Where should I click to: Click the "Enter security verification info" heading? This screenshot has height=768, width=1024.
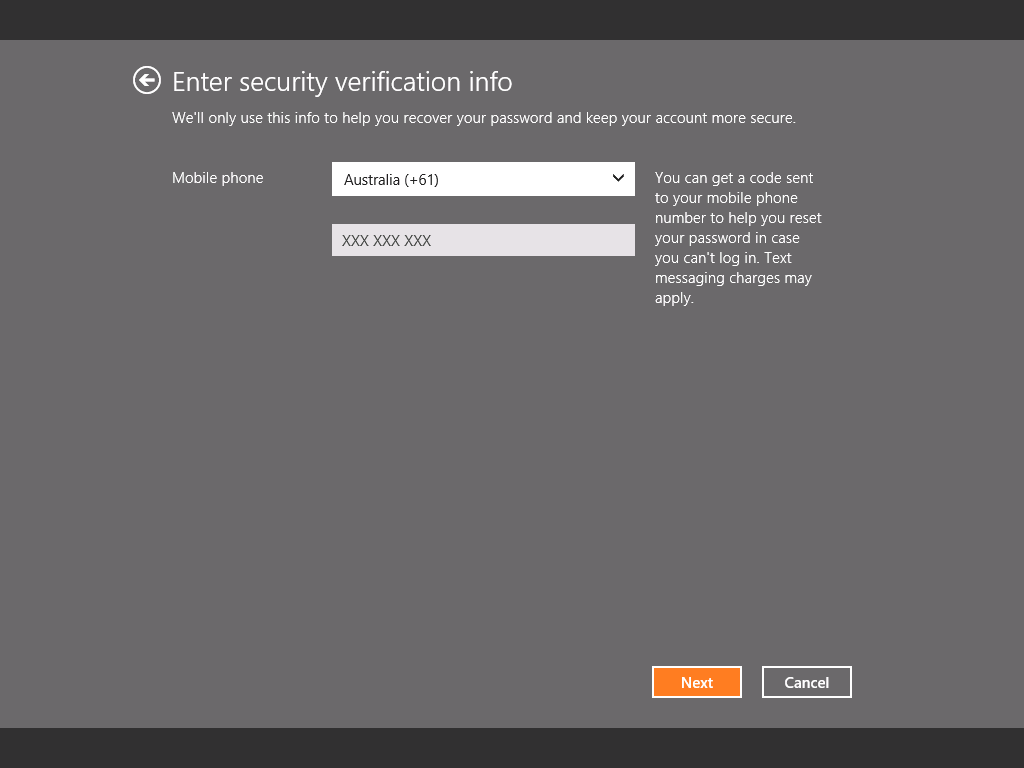[342, 81]
